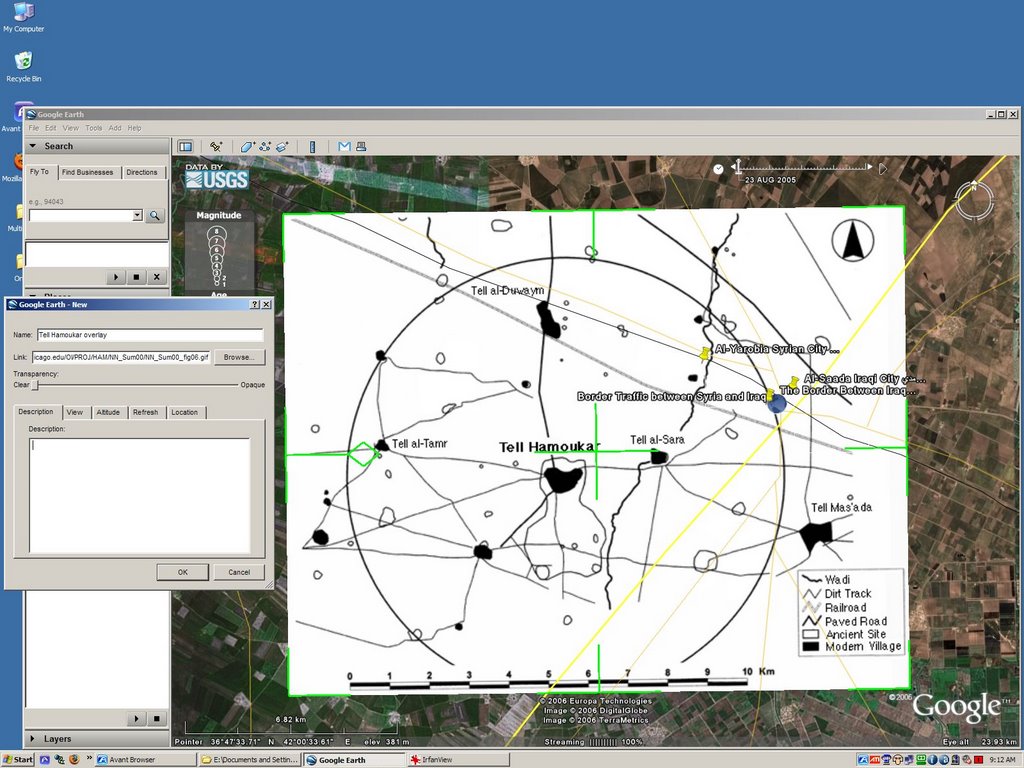Open My Computer desktop icon
Screen dimensions: 1024x768
[24, 18]
